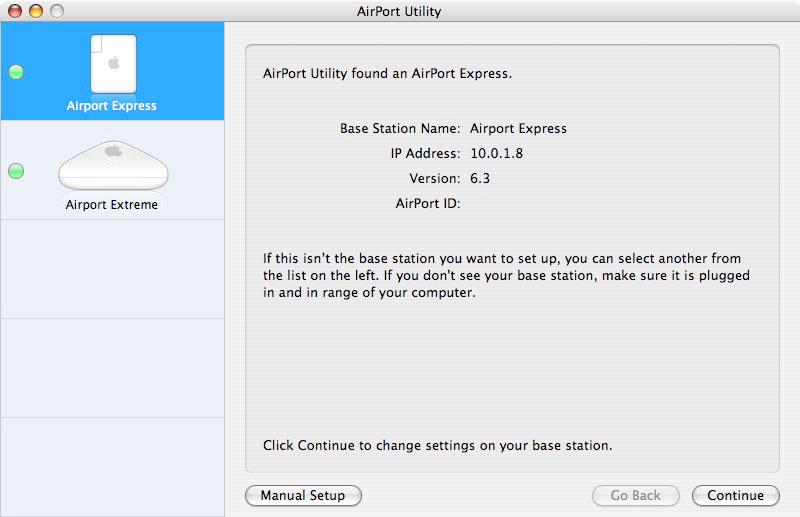
Task: Click the Version label
Action: coord(435,178)
